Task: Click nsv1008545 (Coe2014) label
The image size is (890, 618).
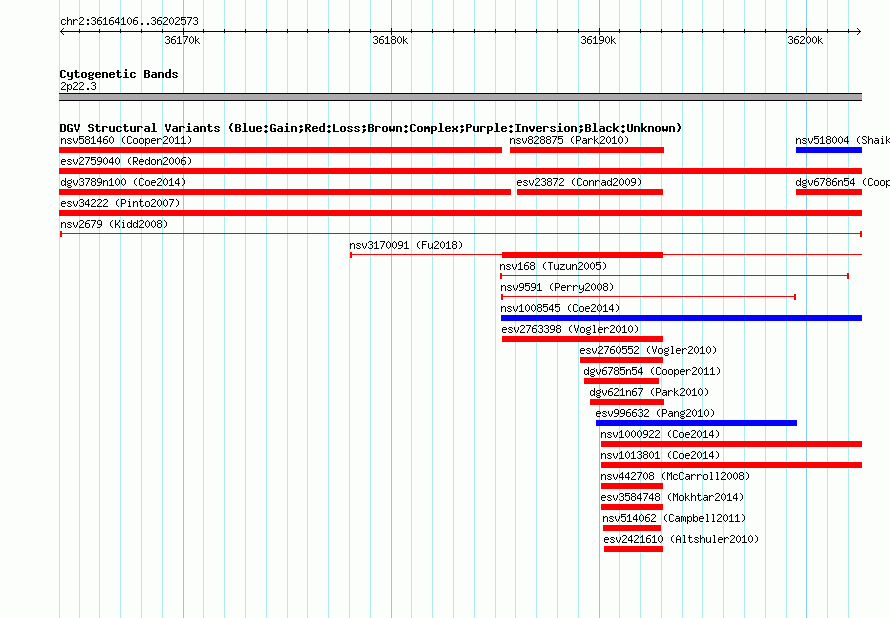Action: tap(560, 308)
